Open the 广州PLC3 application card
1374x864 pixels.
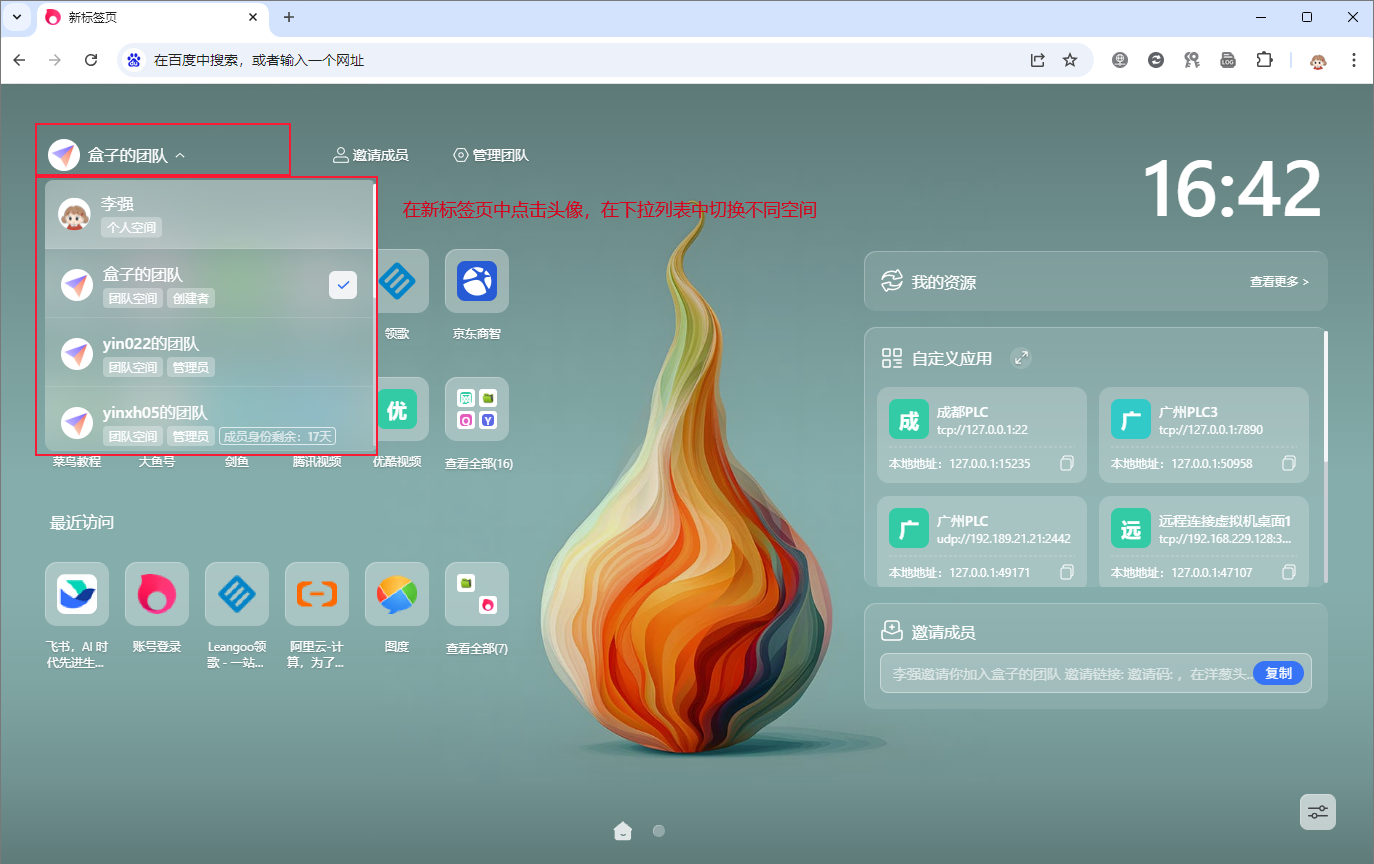(x=1204, y=435)
